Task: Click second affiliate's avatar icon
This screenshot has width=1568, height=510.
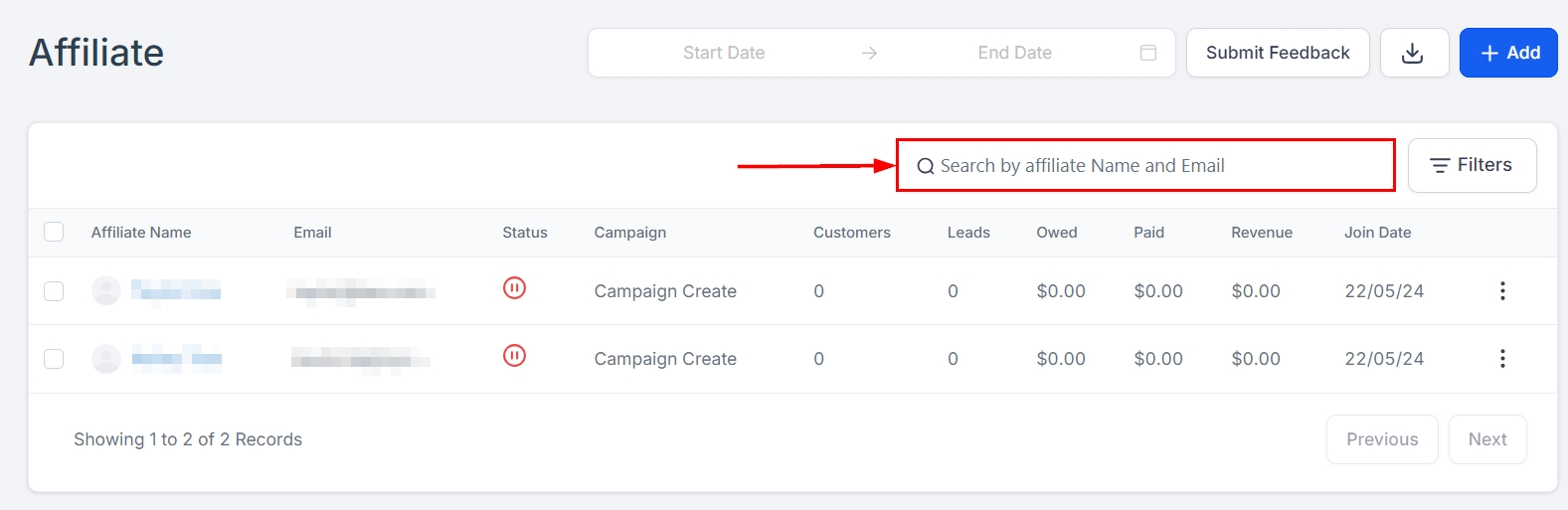Action: (106, 358)
